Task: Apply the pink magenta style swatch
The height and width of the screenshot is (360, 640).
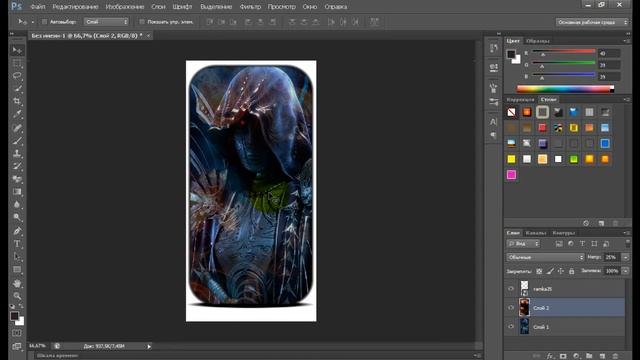Action: click(511, 175)
